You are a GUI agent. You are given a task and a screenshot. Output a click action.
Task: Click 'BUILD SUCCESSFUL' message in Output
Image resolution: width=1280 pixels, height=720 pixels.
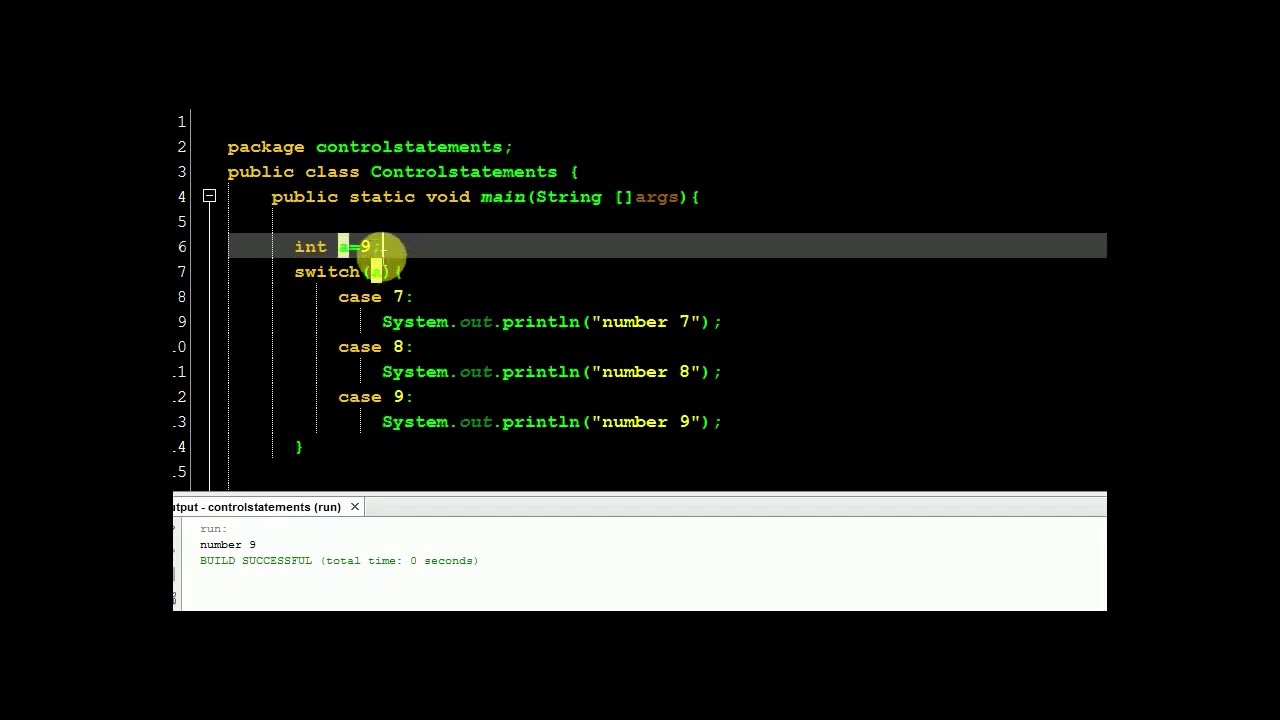coord(339,561)
